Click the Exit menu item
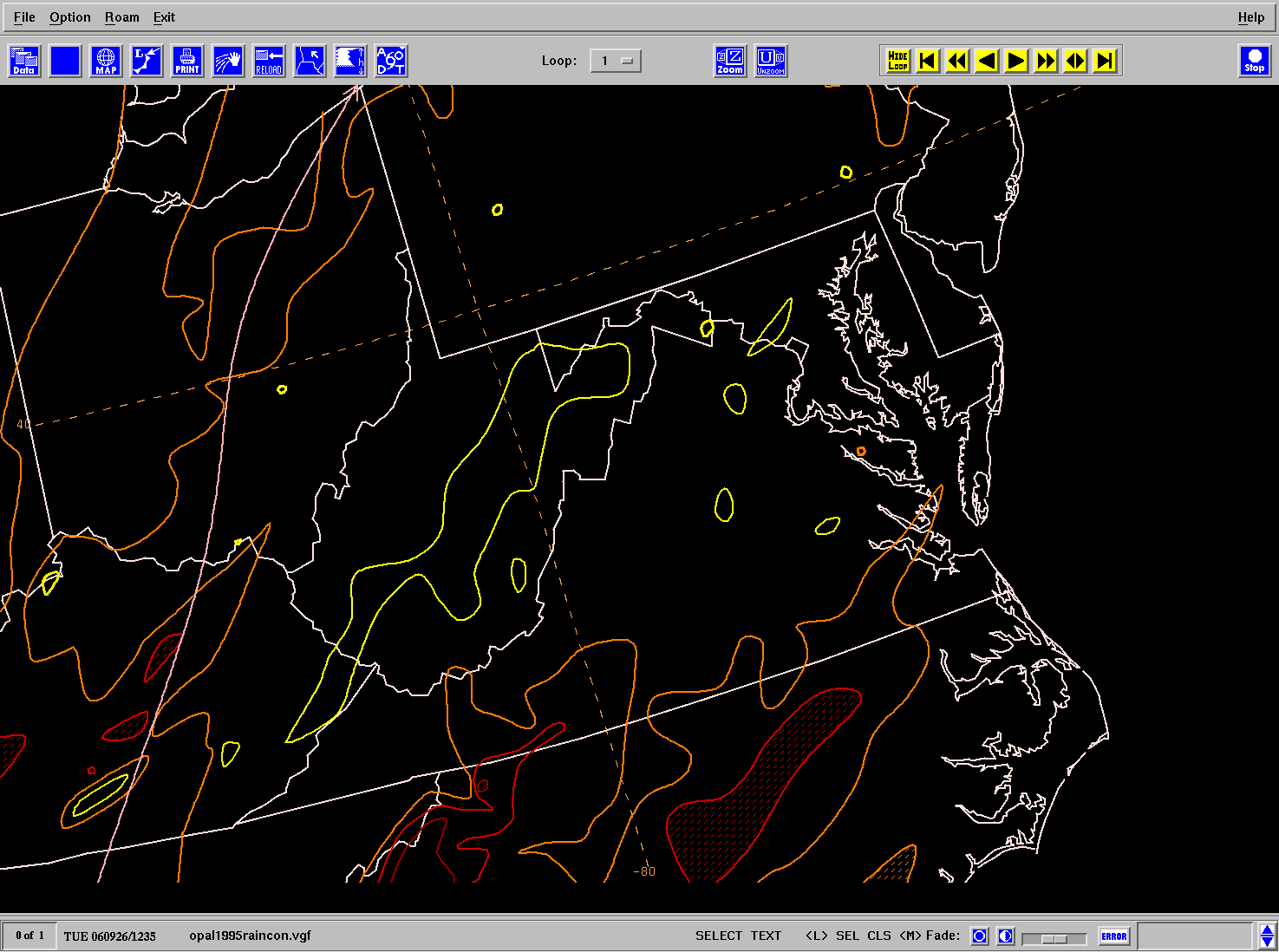The height and width of the screenshot is (952, 1279). pyautogui.click(x=164, y=17)
